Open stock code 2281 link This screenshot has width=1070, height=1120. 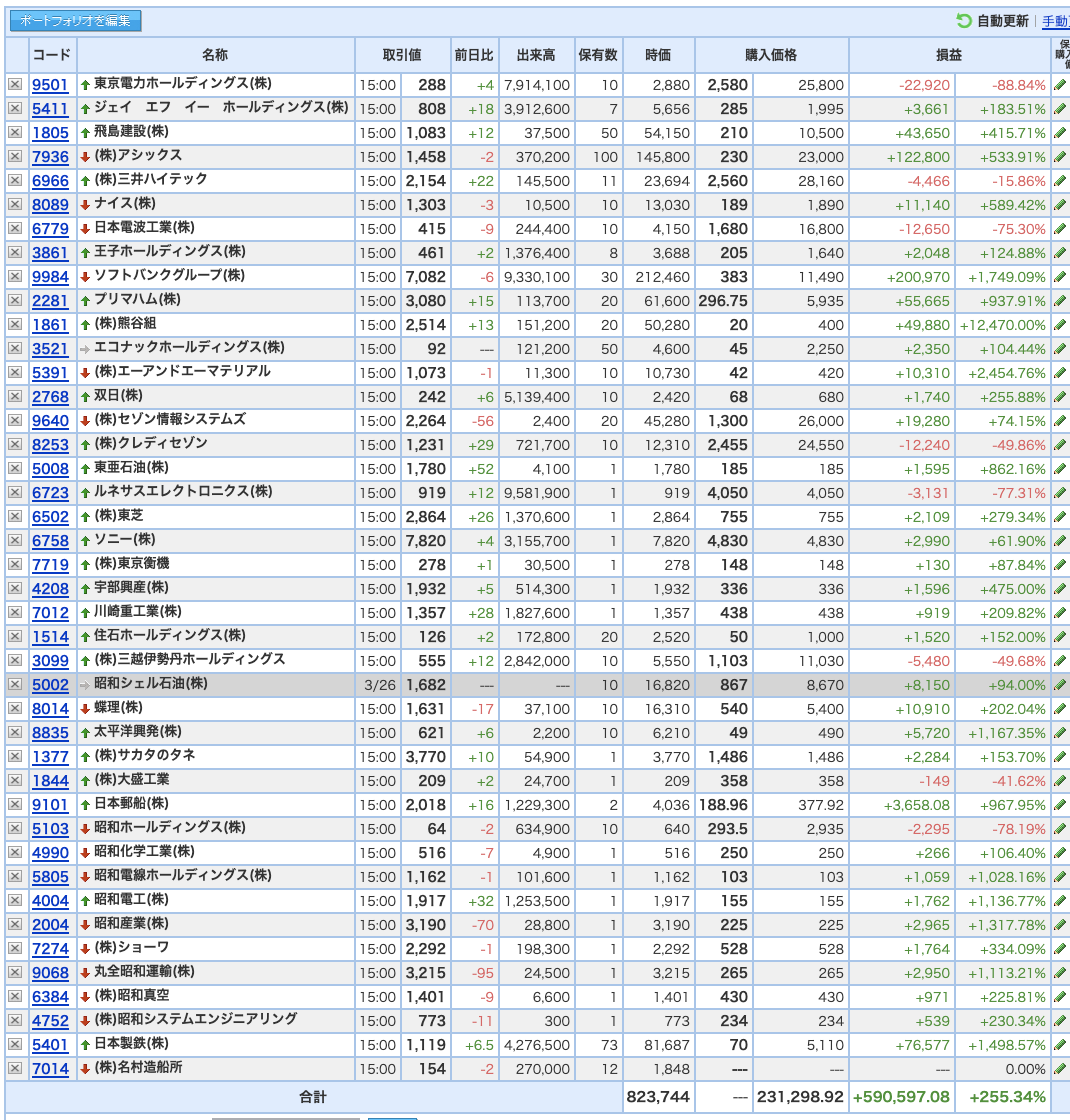click(x=50, y=301)
